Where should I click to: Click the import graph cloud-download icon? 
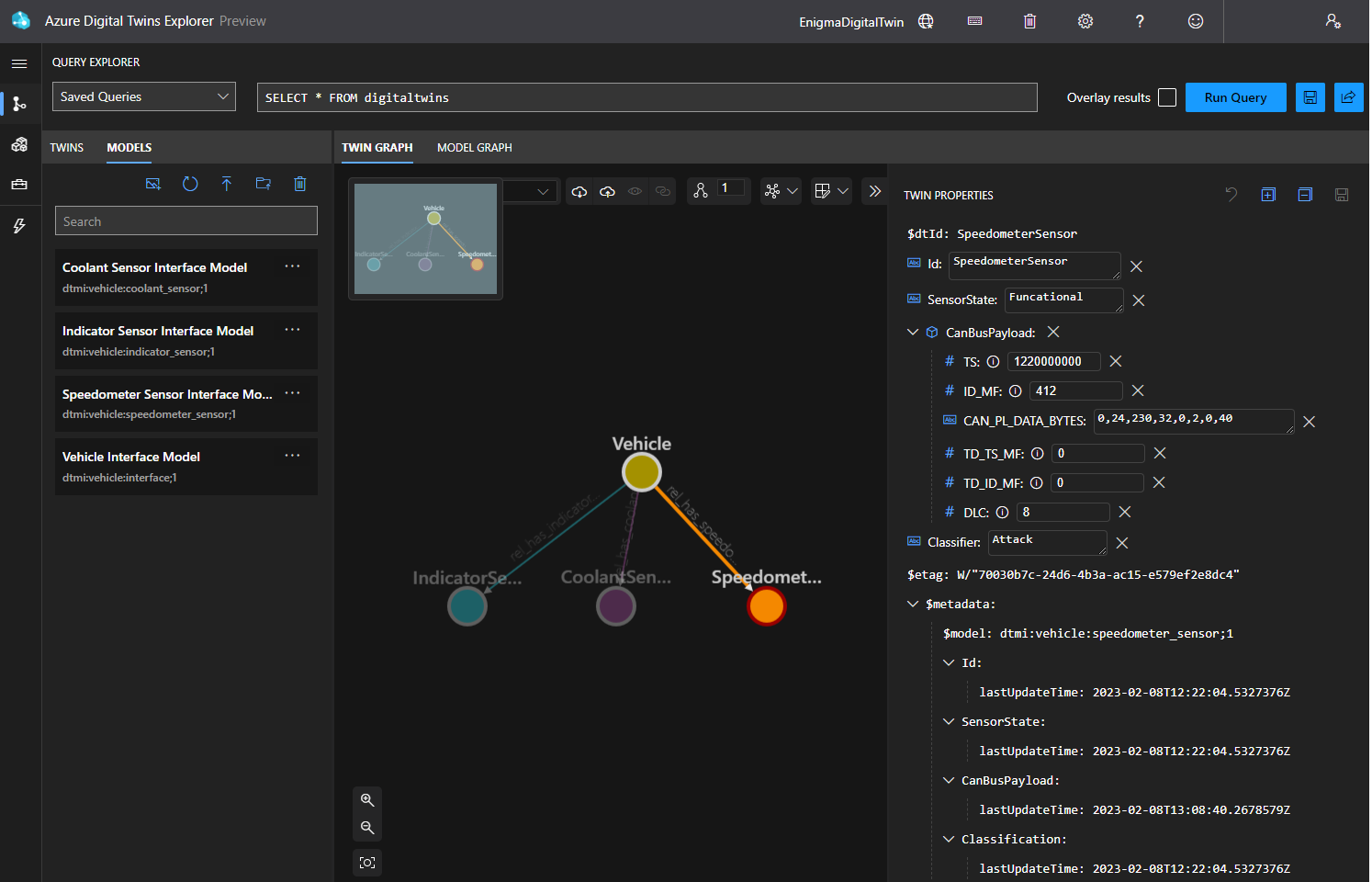coord(579,191)
